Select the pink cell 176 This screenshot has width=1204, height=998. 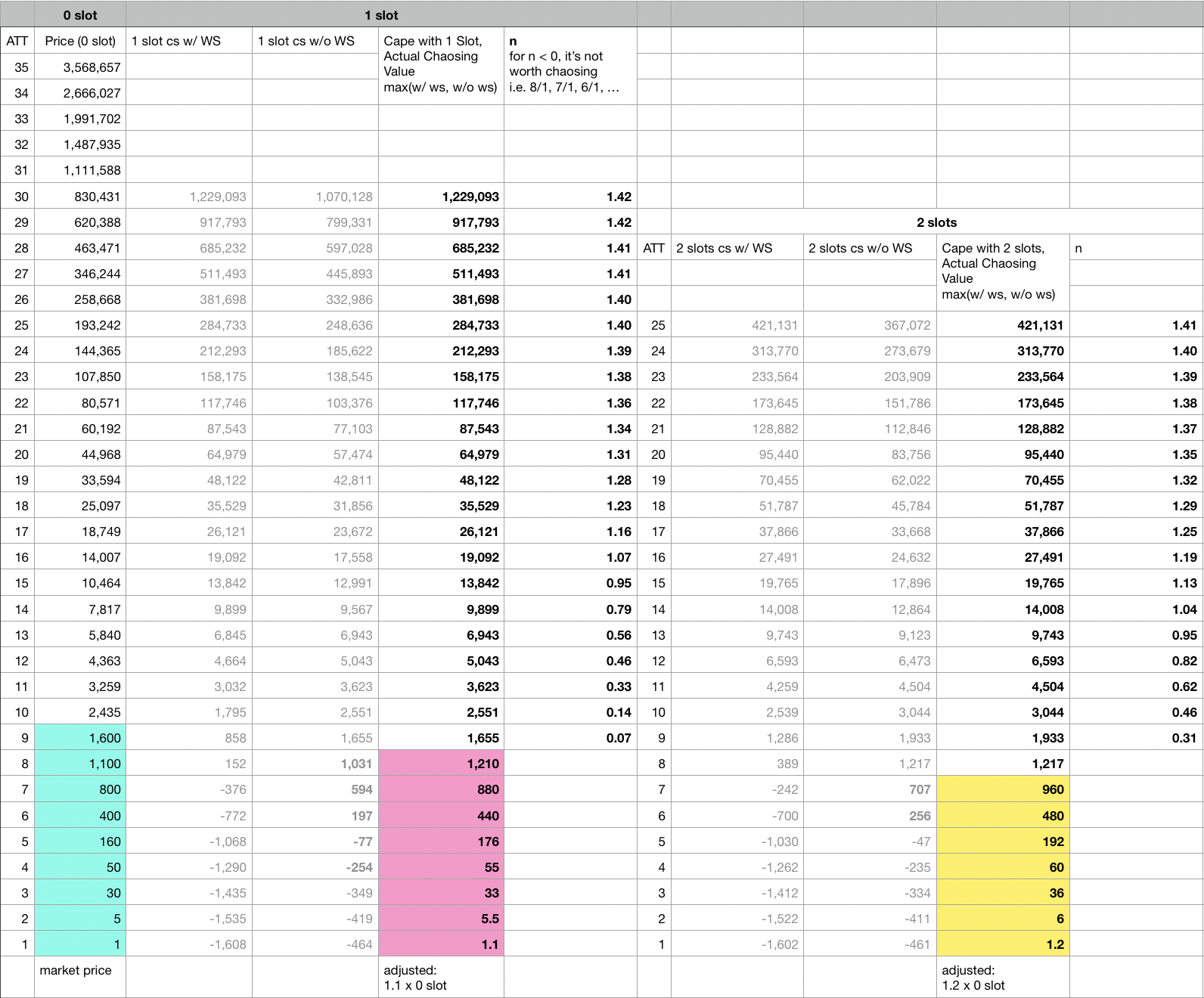click(x=441, y=841)
